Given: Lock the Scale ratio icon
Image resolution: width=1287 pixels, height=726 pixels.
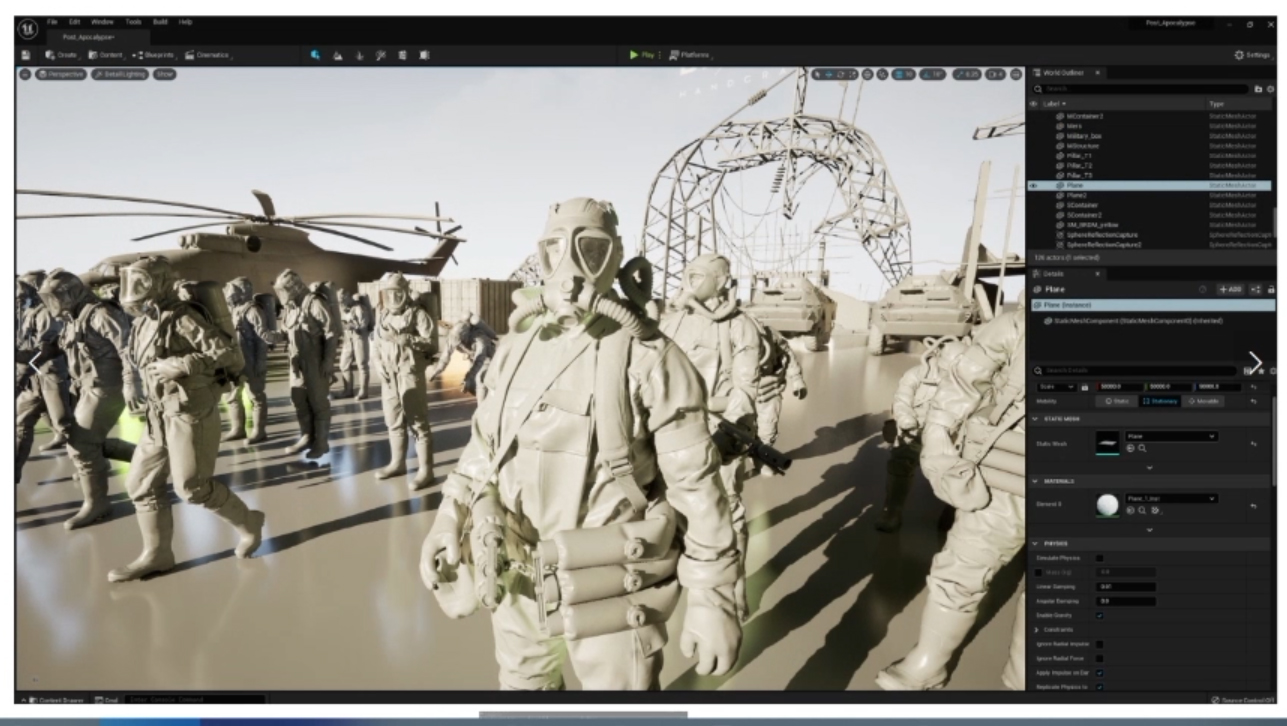Looking at the screenshot, I should pyautogui.click(x=1085, y=387).
